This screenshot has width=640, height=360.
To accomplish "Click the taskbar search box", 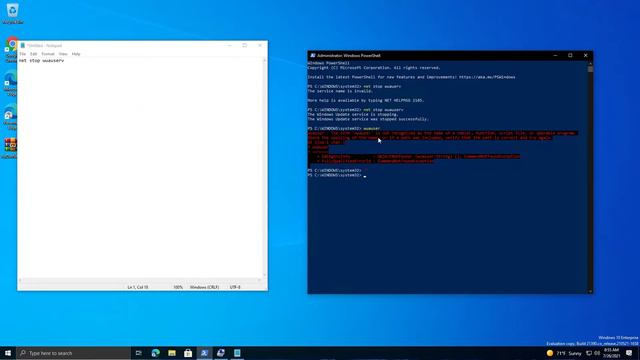I will pos(73,353).
